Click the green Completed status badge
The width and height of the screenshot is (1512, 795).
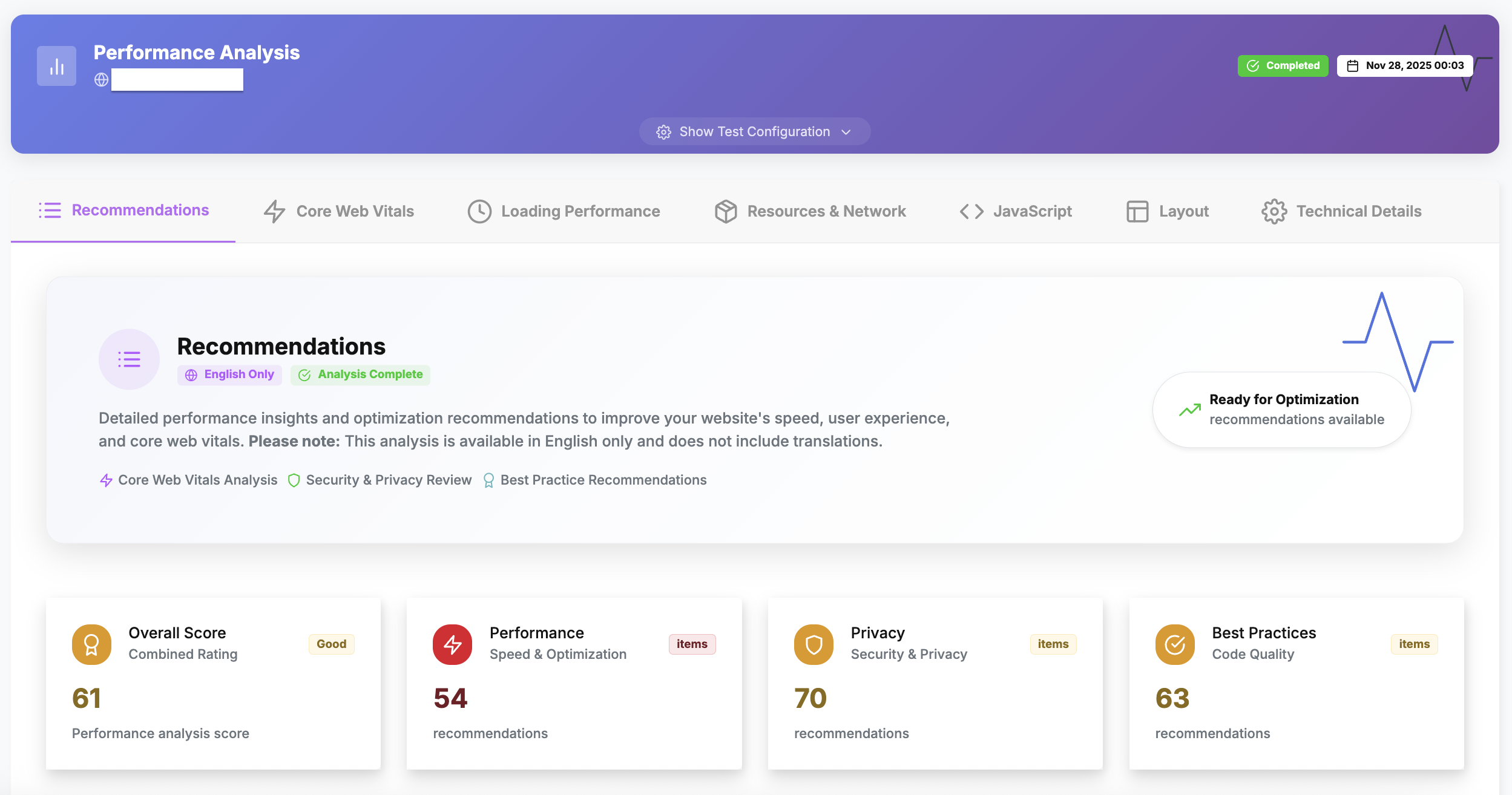pyautogui.click(x=1283, y=65)
